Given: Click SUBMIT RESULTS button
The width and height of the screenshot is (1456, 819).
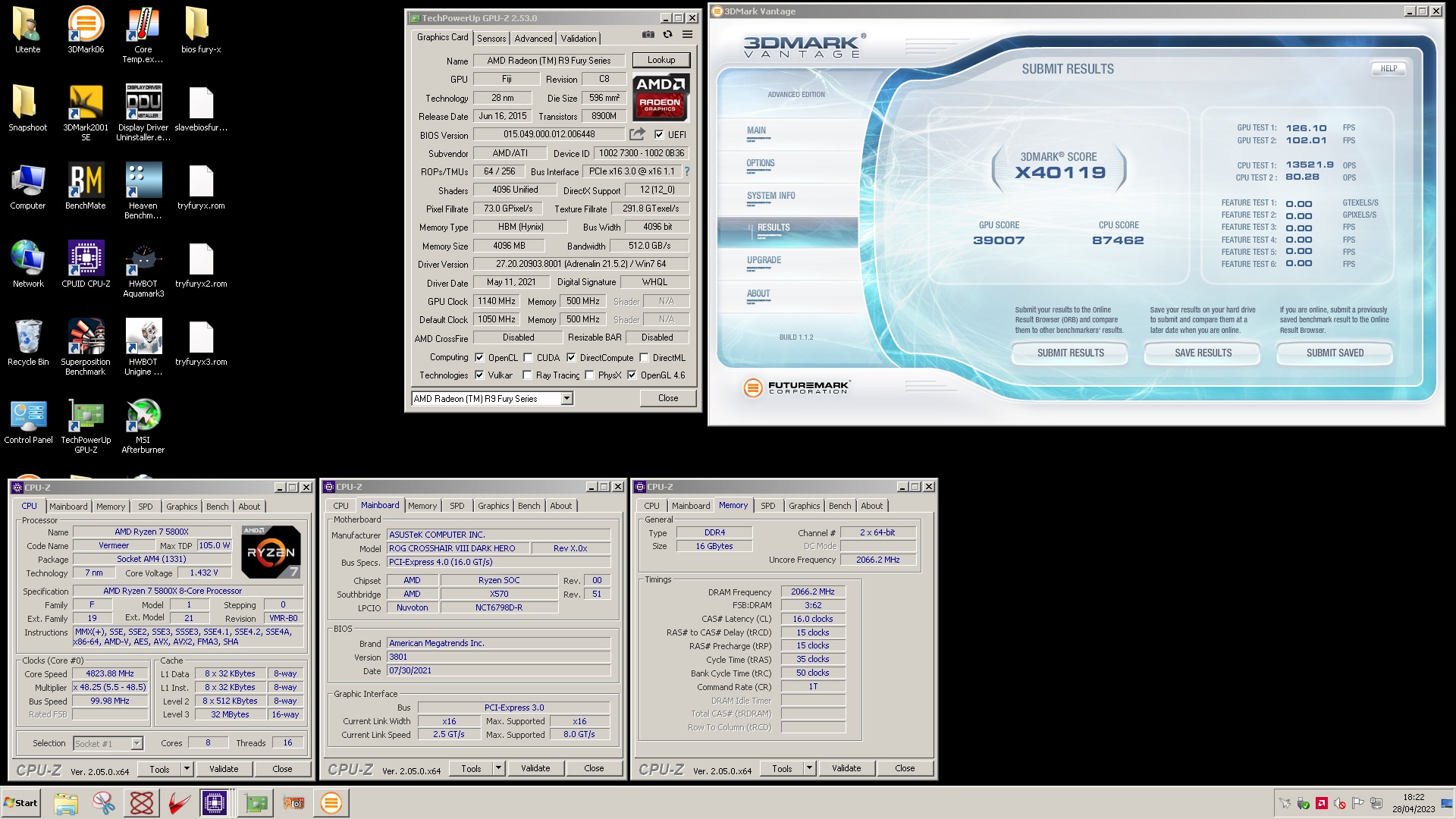Looking at the screenshot, I should point(1070,353).
